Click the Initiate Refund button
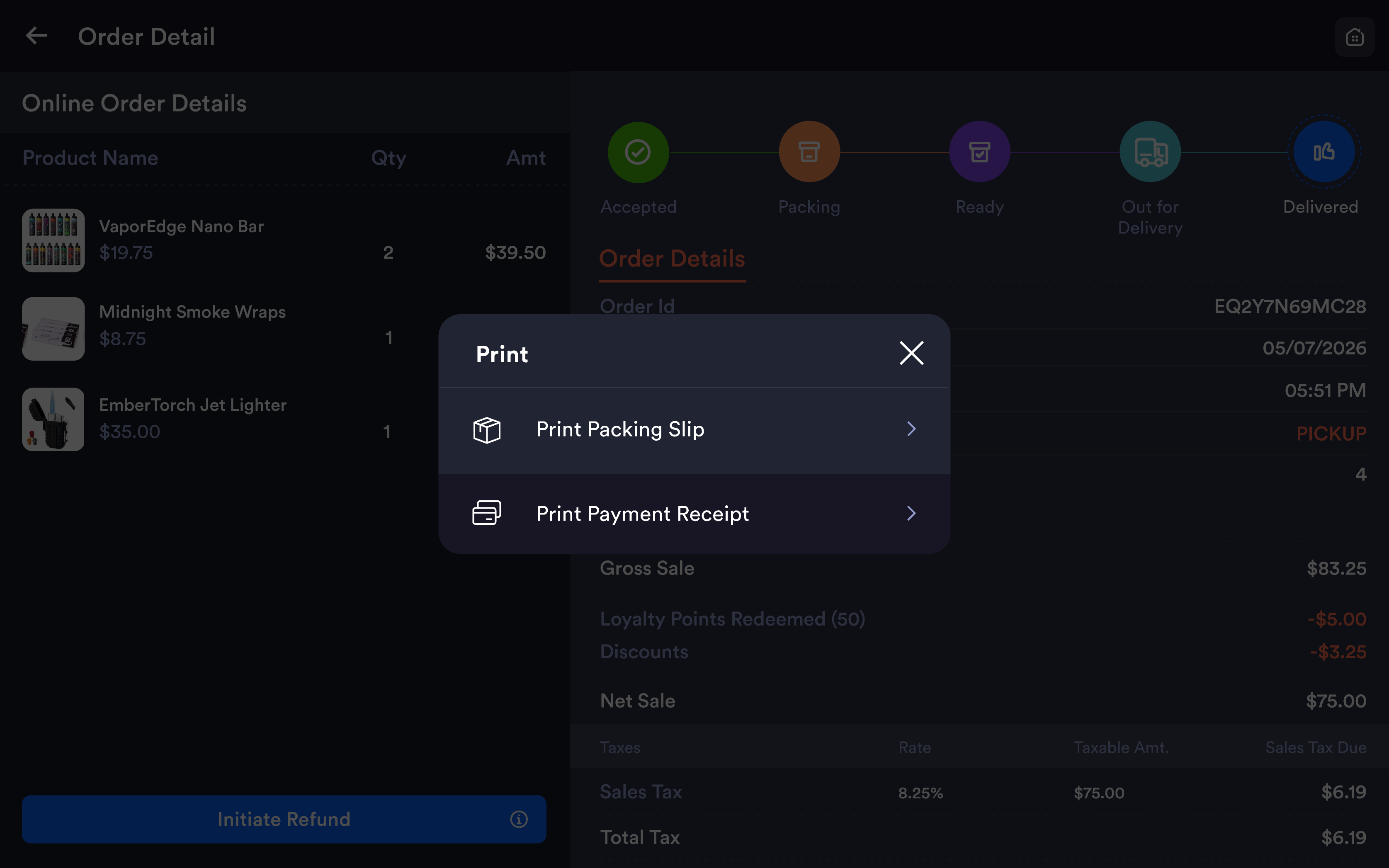 point(284,819)
